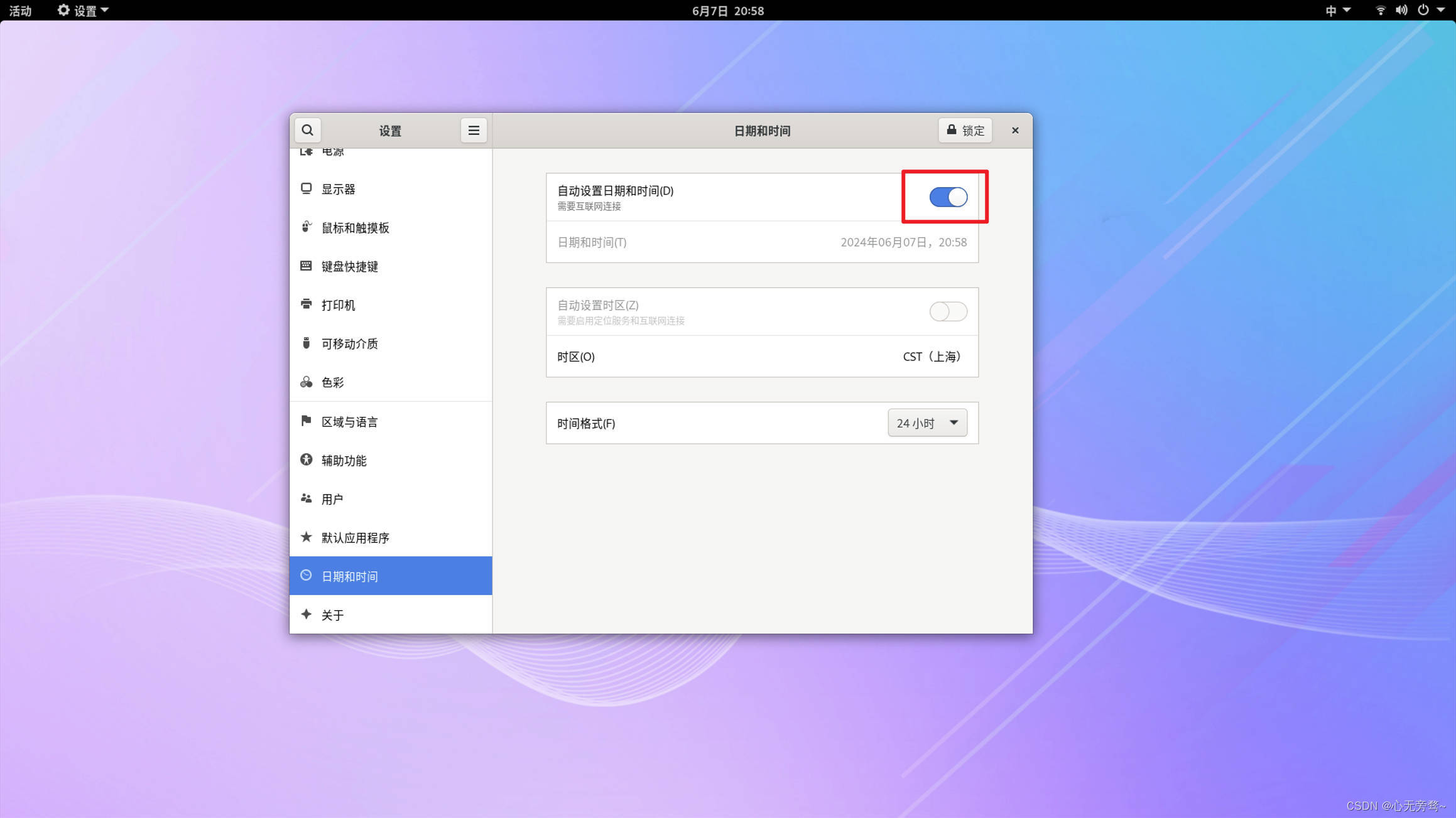Click the search icon in Settings header
The height and width of the screenshot is (818, 1456).
tap(307, 130)
